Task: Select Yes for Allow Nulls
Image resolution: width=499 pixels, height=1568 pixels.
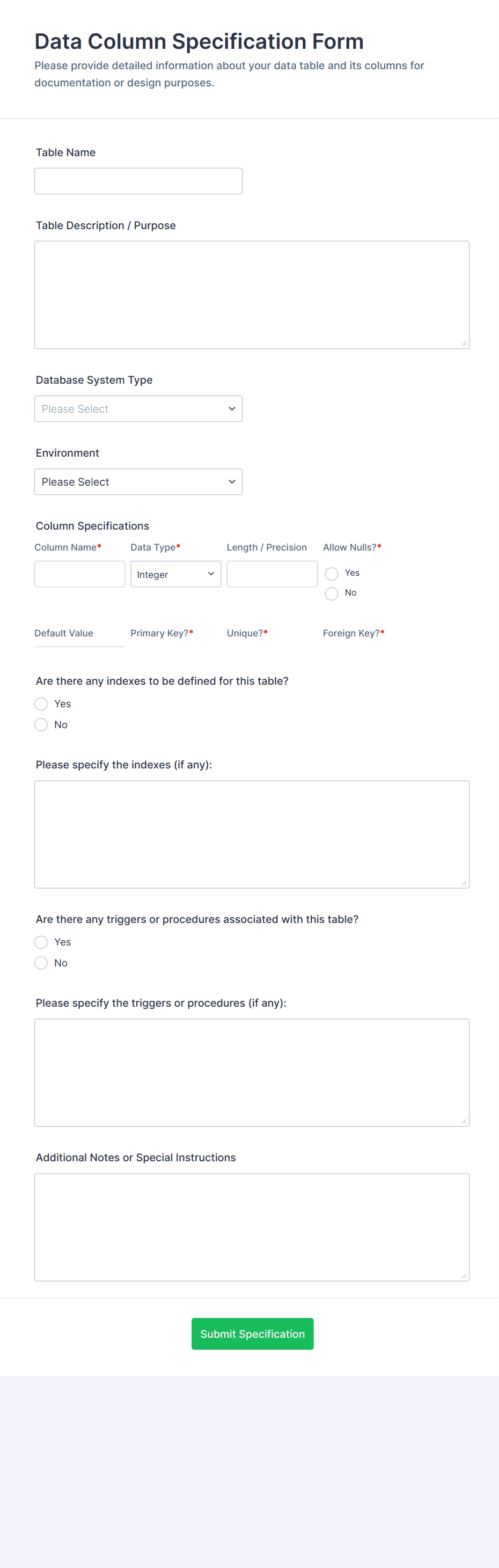Action: coord(332,574)
